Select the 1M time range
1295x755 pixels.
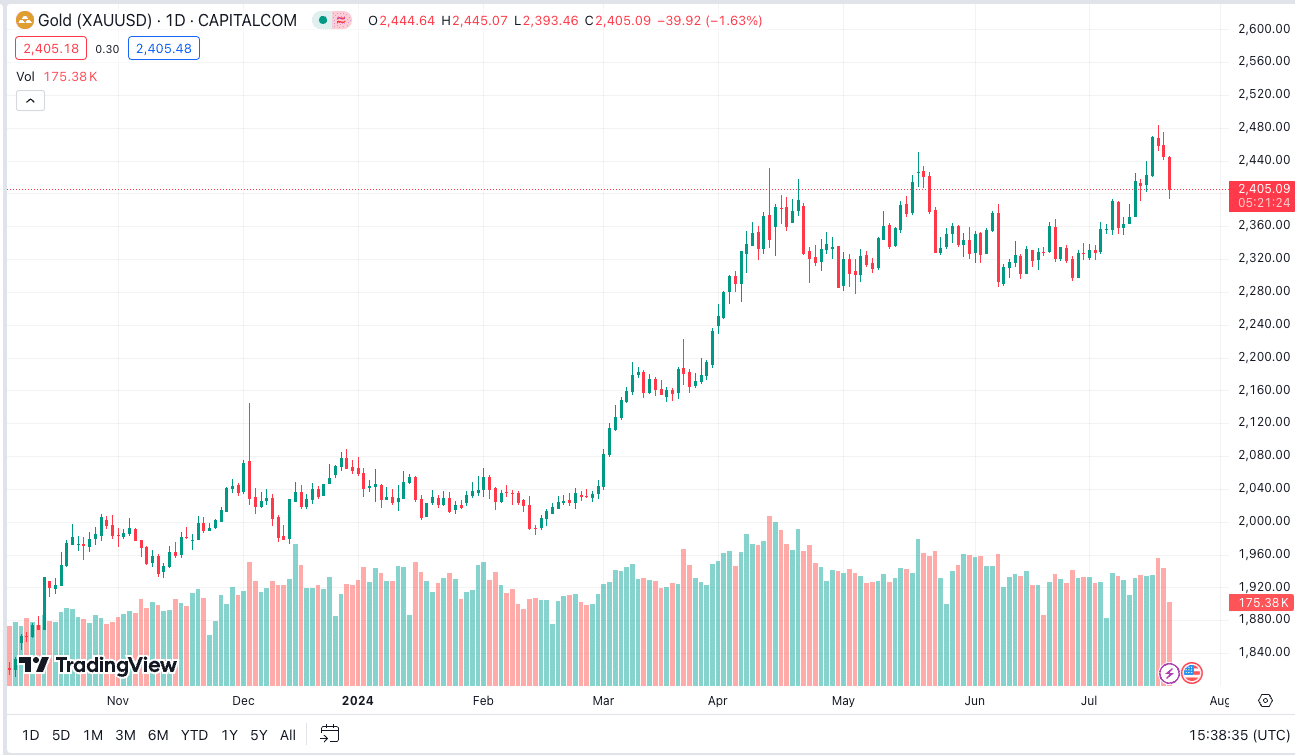(x=93, y=735)
